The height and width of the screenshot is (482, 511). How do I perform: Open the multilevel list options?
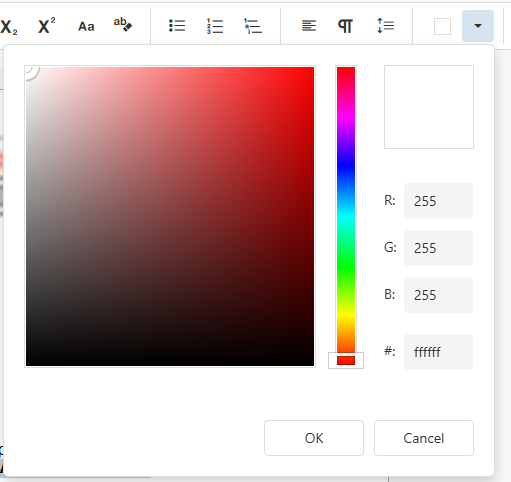pos(253,26)
